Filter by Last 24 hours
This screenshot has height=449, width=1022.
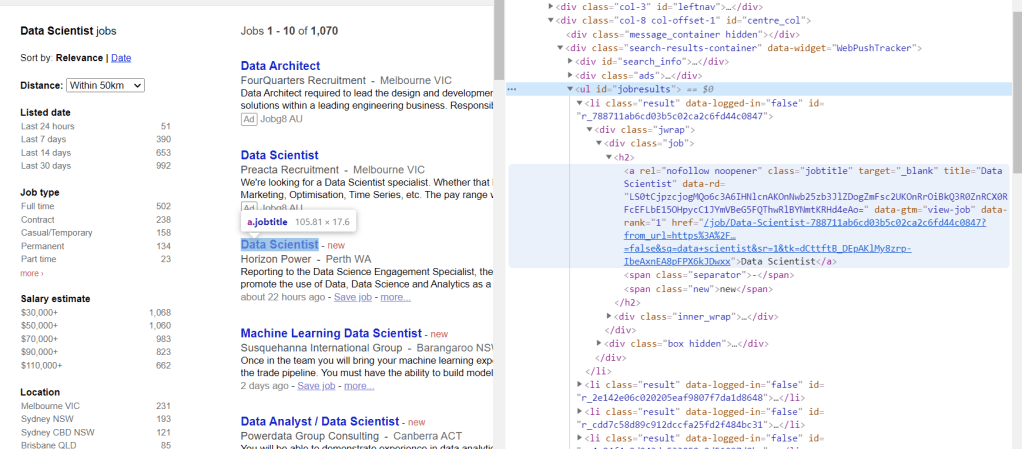pos(47,127)
